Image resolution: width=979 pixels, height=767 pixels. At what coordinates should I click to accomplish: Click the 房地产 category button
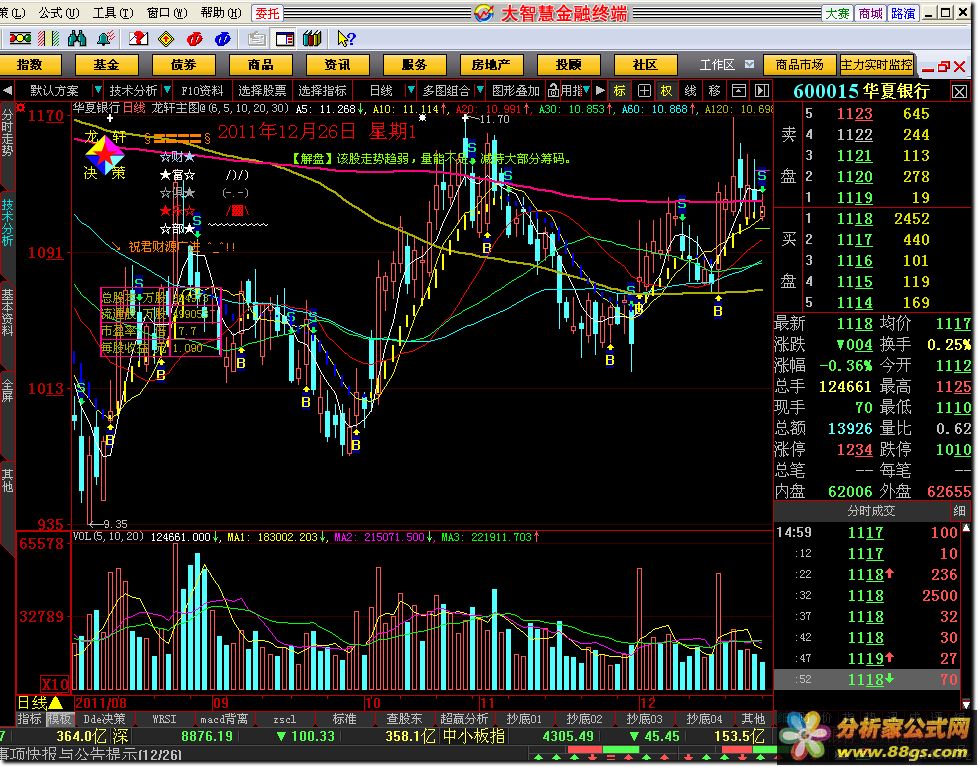pyautogui.click(x=491, y=64)
